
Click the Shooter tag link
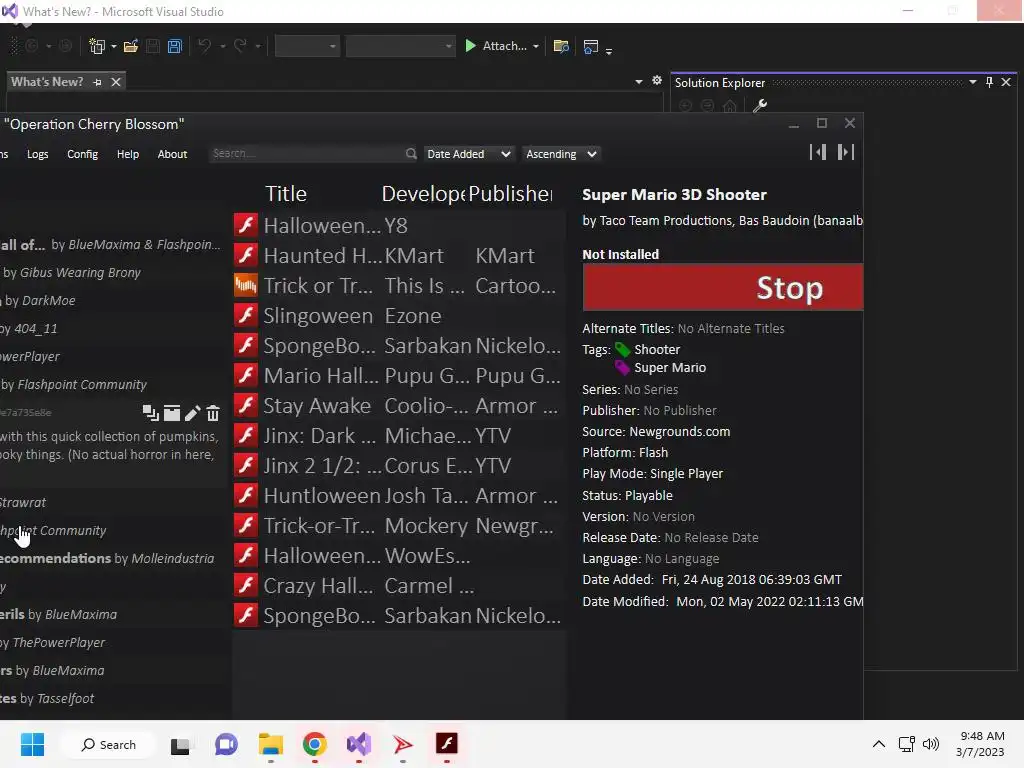(657, 350)
